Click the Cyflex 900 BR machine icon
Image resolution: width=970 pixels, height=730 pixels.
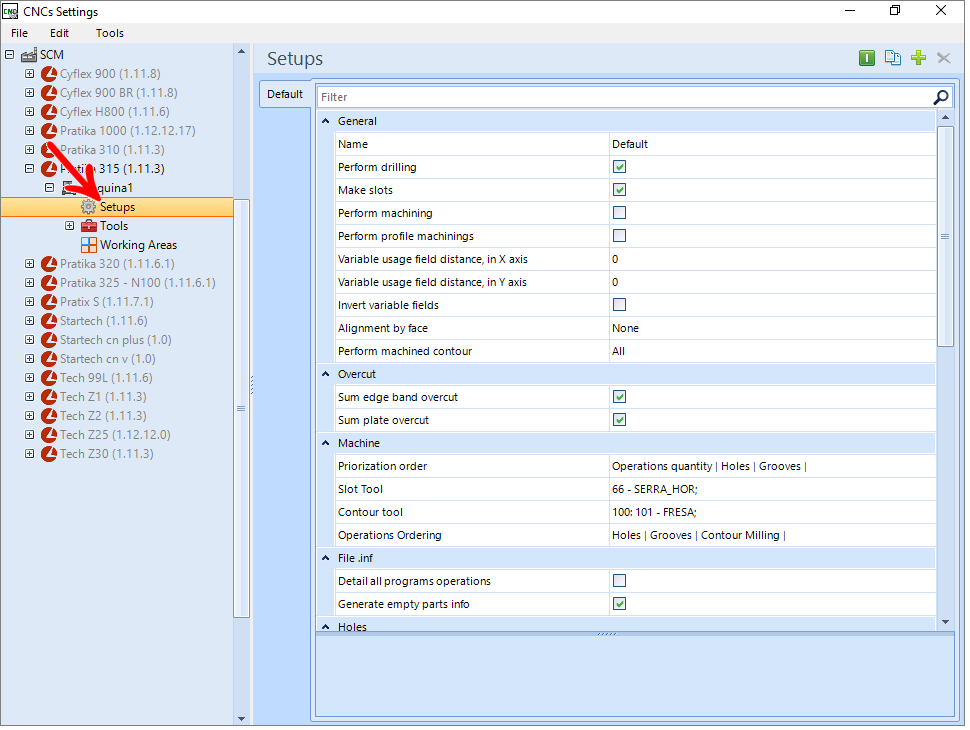click(49, 93)
